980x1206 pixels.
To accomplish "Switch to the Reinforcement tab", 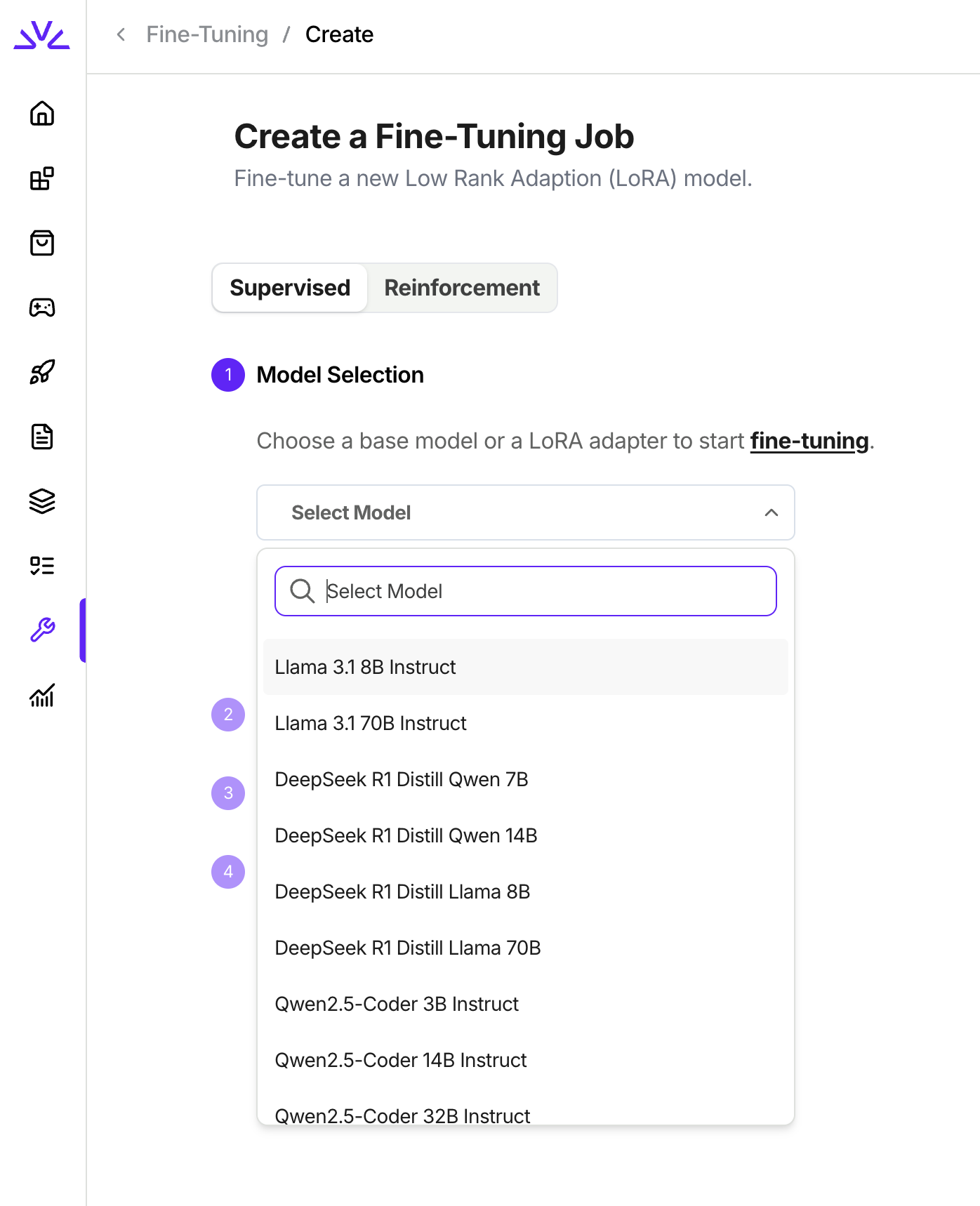I will pos(462,288).
